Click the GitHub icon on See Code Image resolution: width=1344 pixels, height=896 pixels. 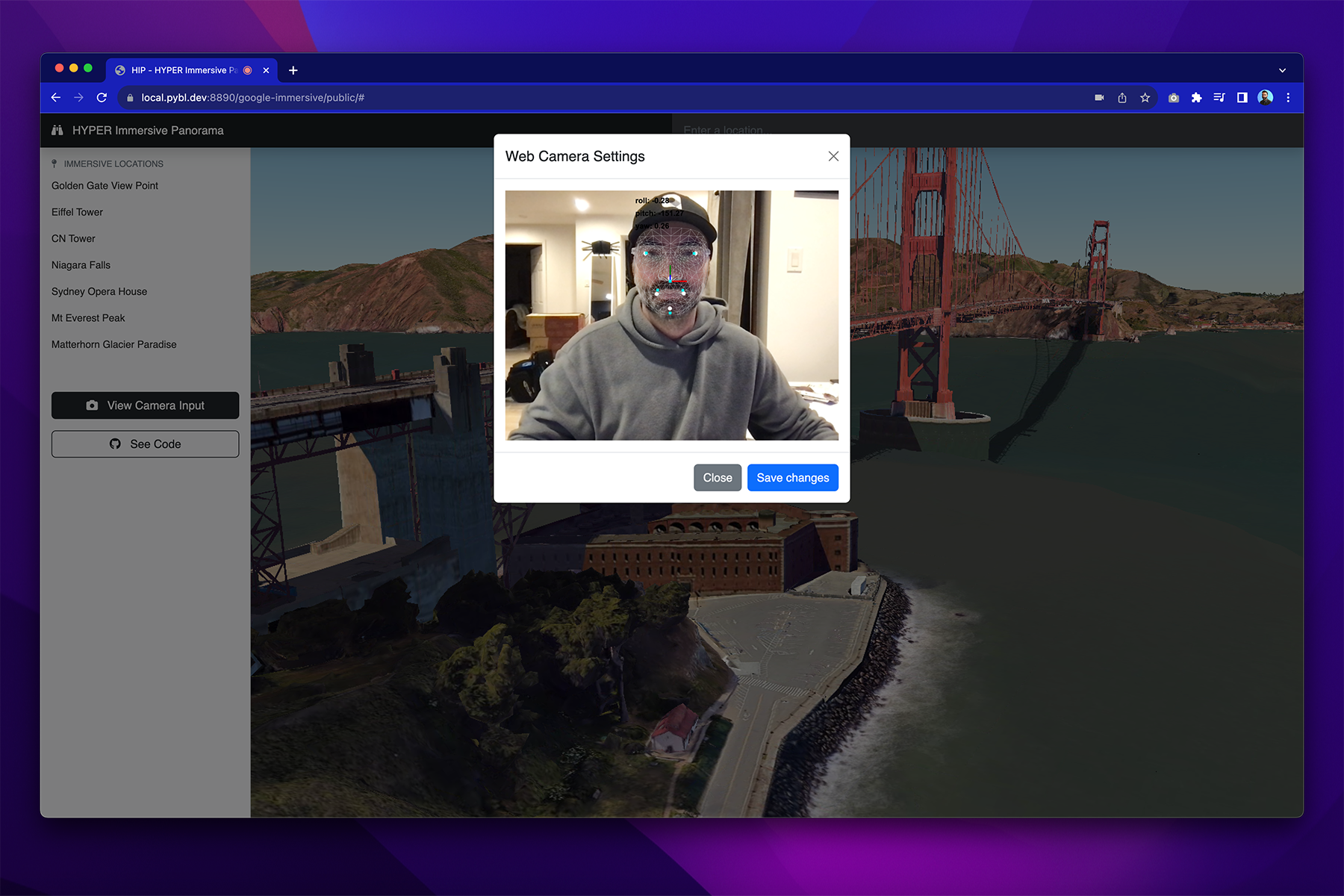click(115, 444)
